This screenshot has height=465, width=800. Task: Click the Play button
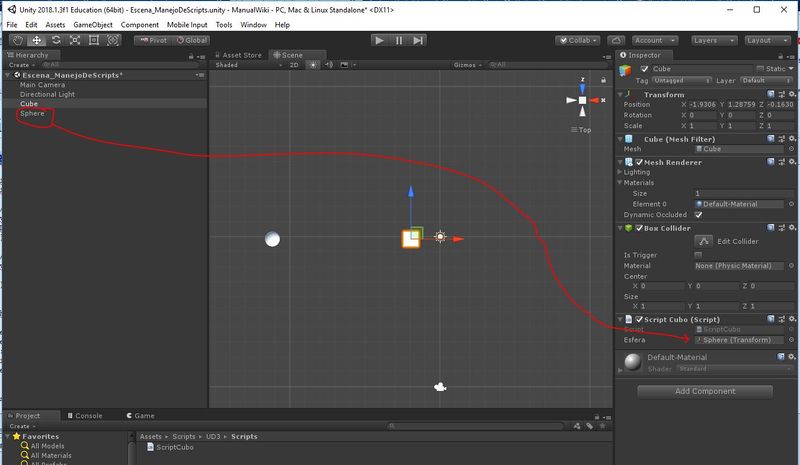point(379,40)
